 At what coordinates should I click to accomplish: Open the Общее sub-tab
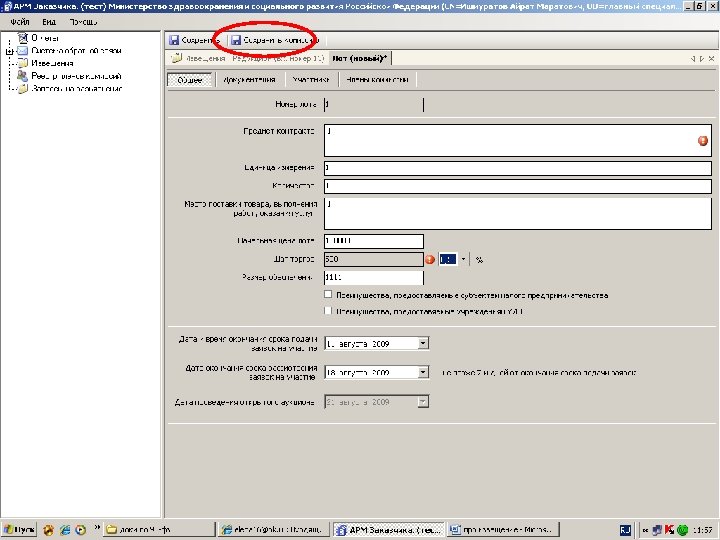click(190, 79)
